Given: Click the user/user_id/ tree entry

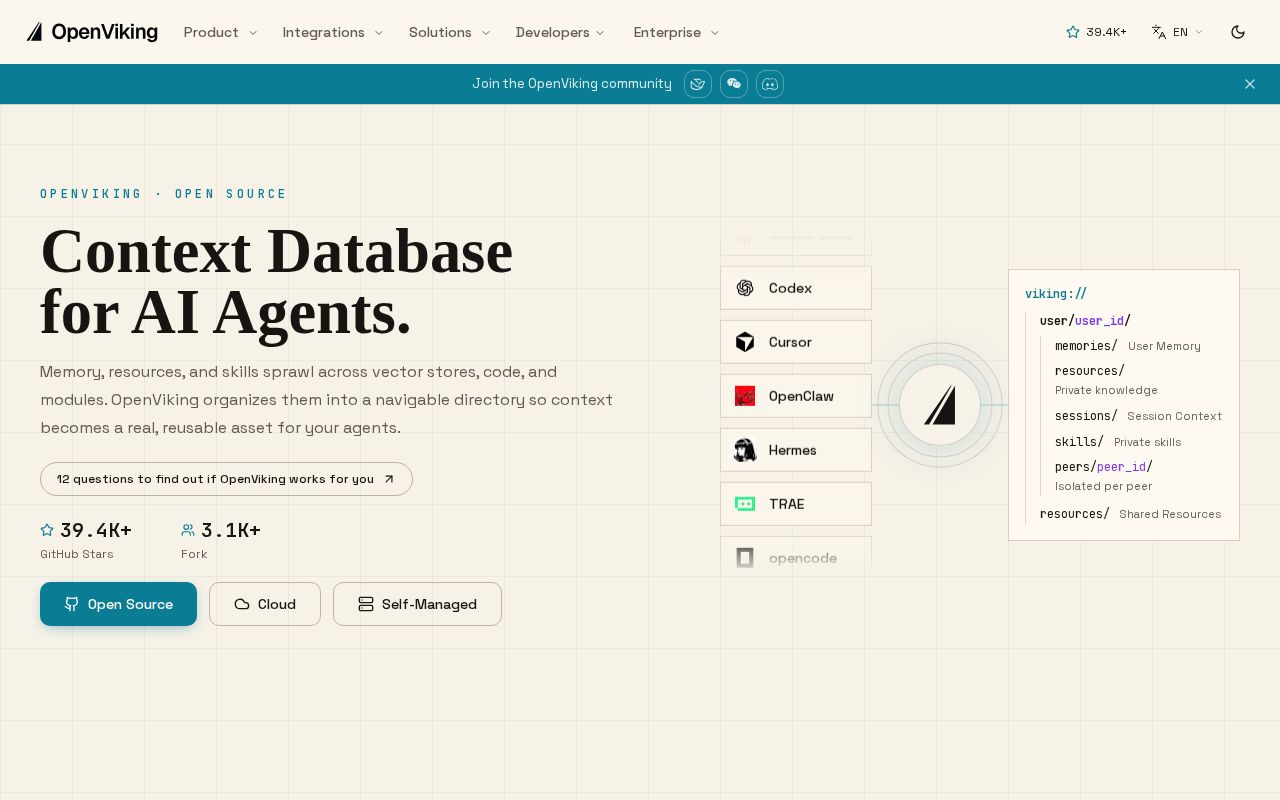Looking at the screenshot, I should pos(1085,321).
